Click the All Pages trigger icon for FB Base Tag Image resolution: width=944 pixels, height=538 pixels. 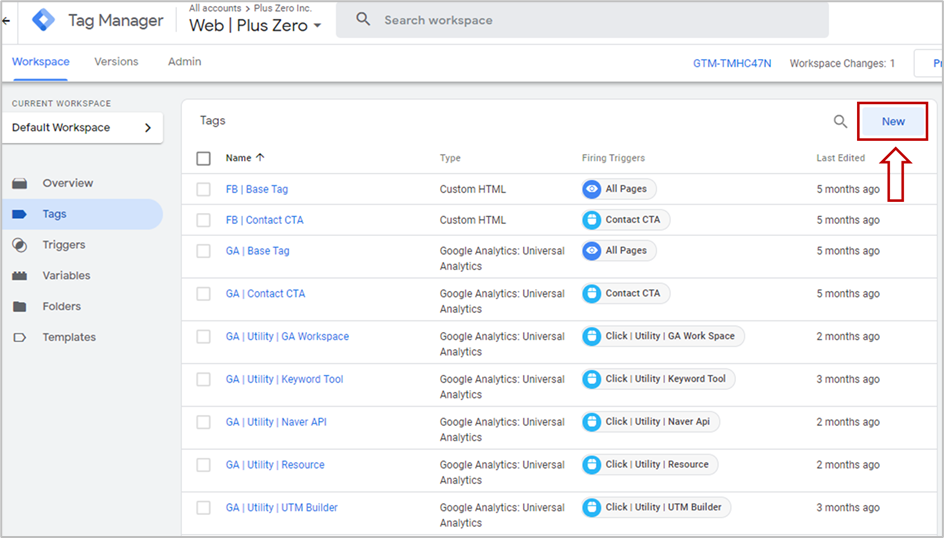[x=592, y=189]
